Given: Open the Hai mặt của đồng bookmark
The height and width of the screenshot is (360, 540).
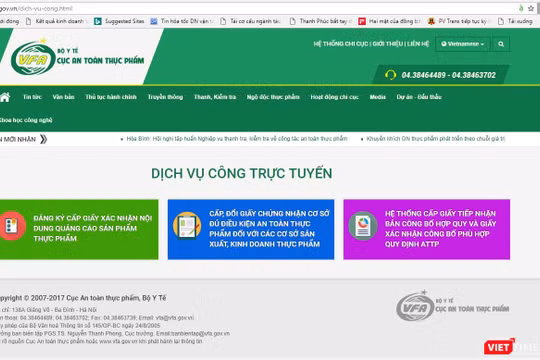Looking at the screenshot, I should coord(390,21).
